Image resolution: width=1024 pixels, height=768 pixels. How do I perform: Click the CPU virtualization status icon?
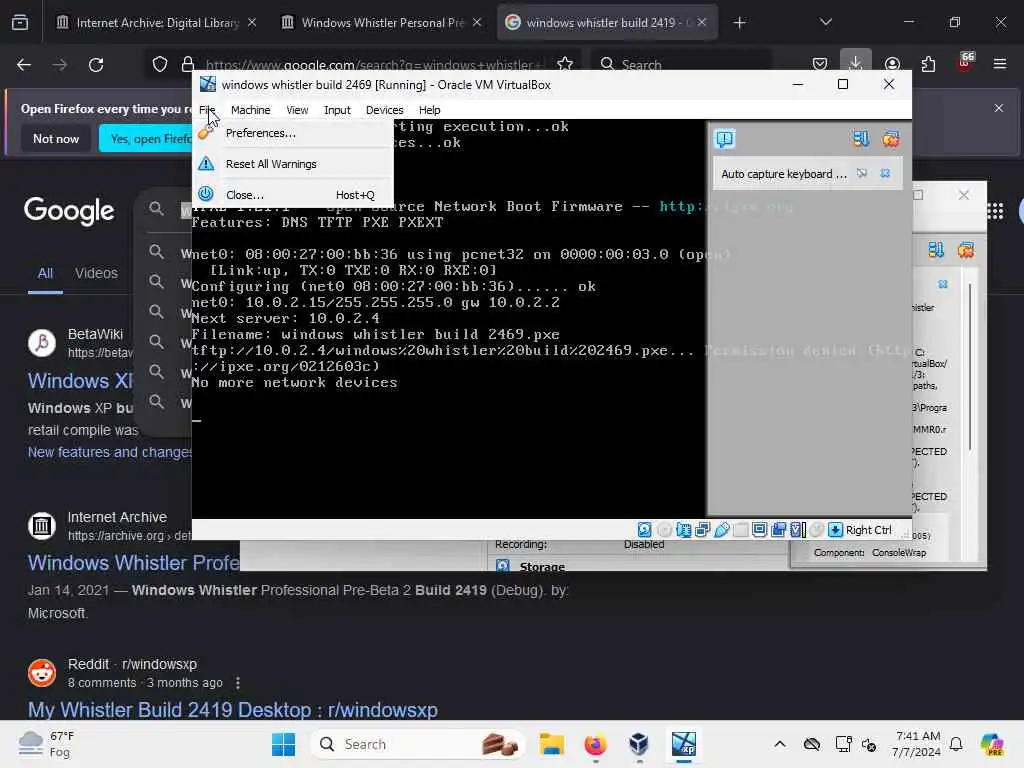[x=797, y=530]
